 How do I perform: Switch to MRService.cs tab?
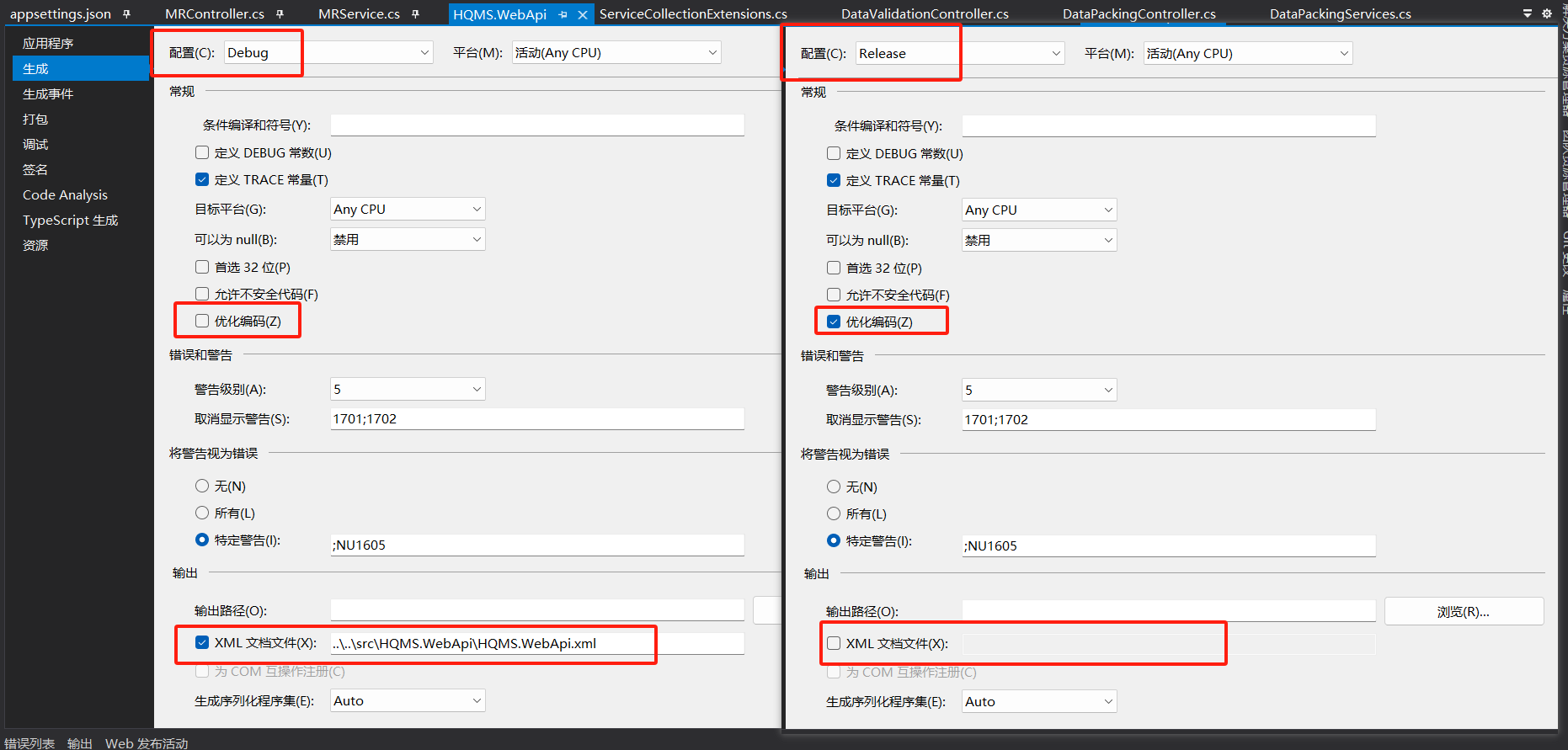[x=359, y=13]
